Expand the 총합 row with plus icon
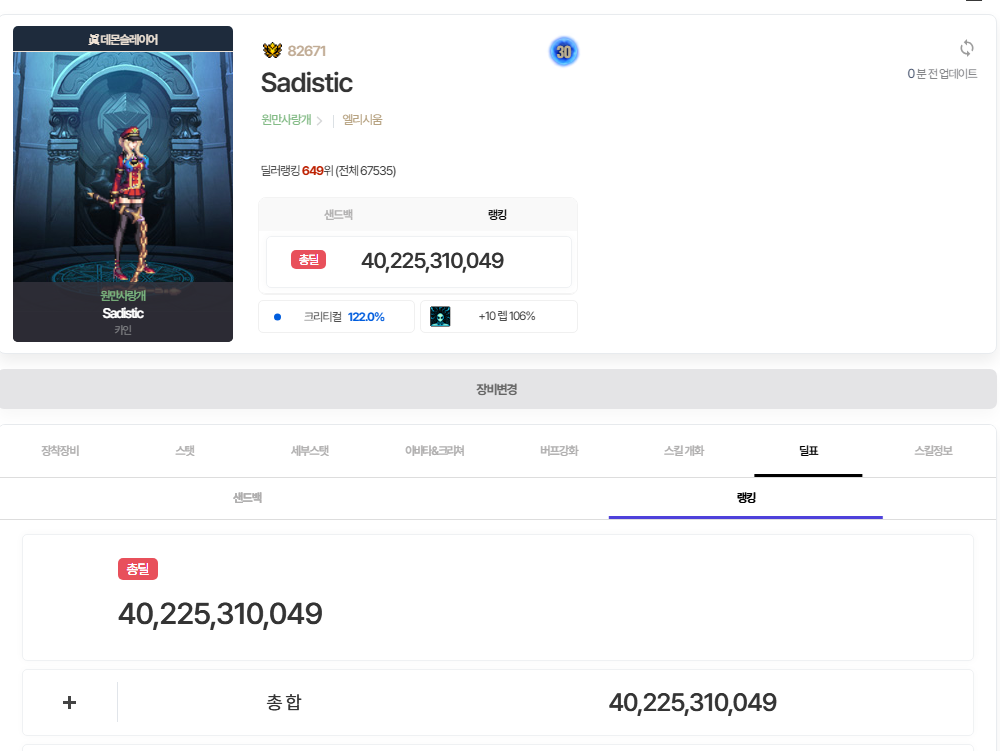 (x=69, y=702)
